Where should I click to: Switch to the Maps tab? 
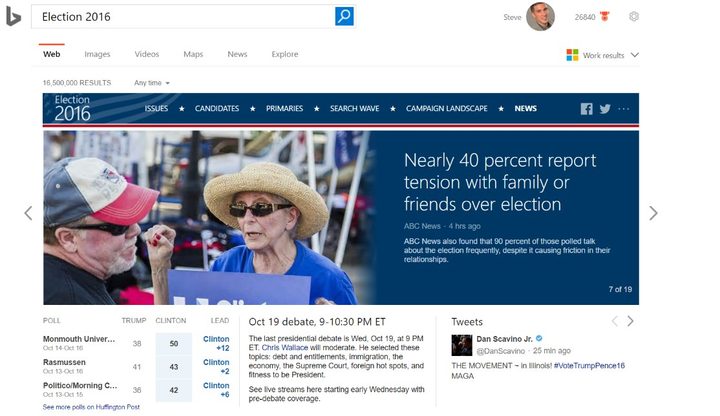[193, 54]
